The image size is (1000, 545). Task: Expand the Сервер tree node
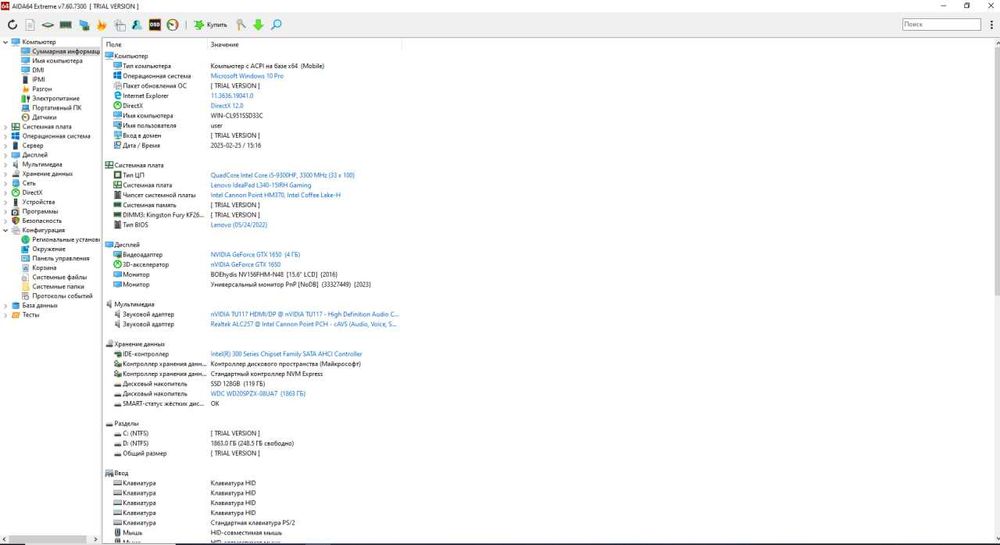[x=6, y=145]
